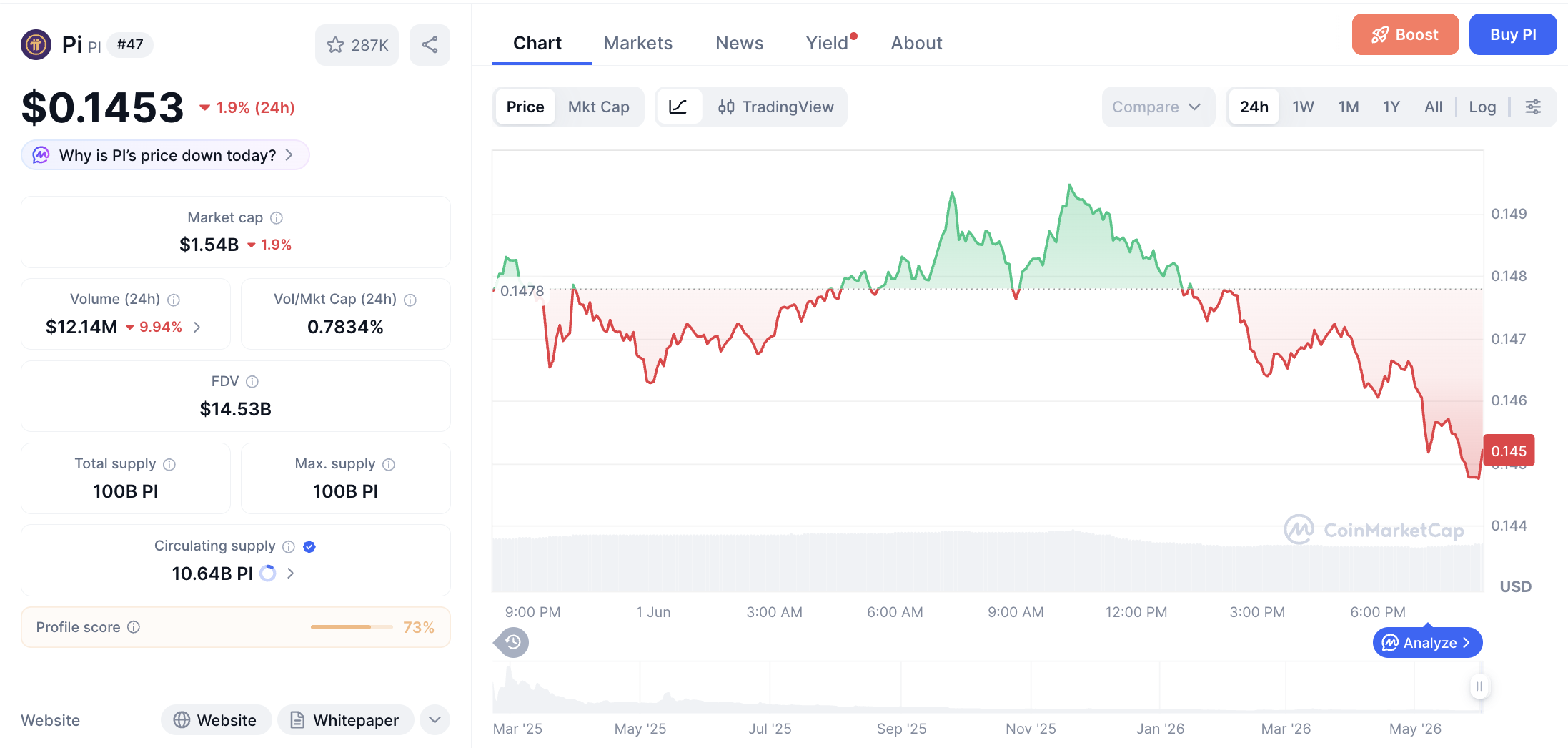The height and width of the screenshot is (748, 1568).
Task: Select the line chart view icon
Action: tap(678, 107)
